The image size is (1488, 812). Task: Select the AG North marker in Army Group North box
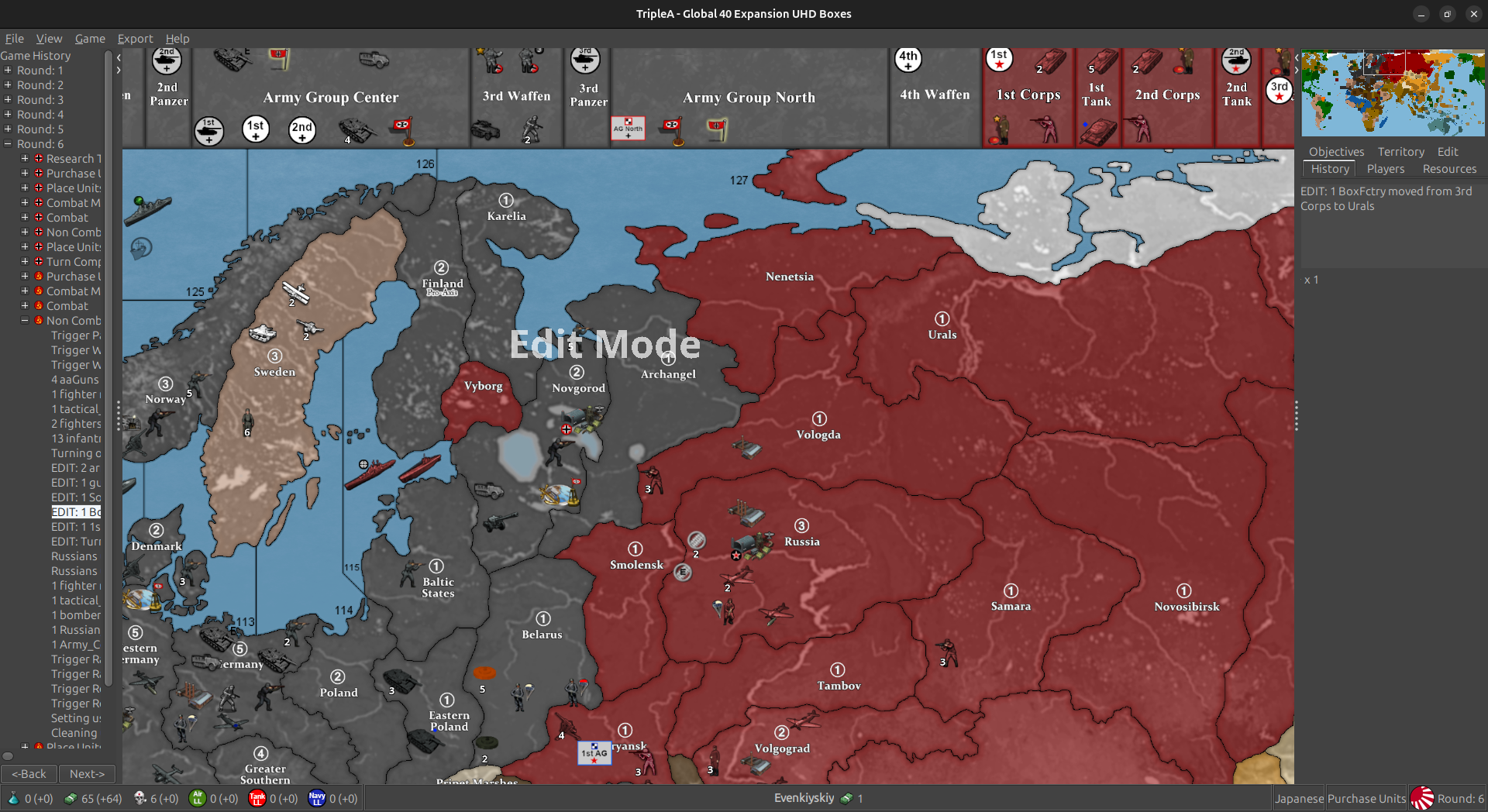tap(628, 128)
